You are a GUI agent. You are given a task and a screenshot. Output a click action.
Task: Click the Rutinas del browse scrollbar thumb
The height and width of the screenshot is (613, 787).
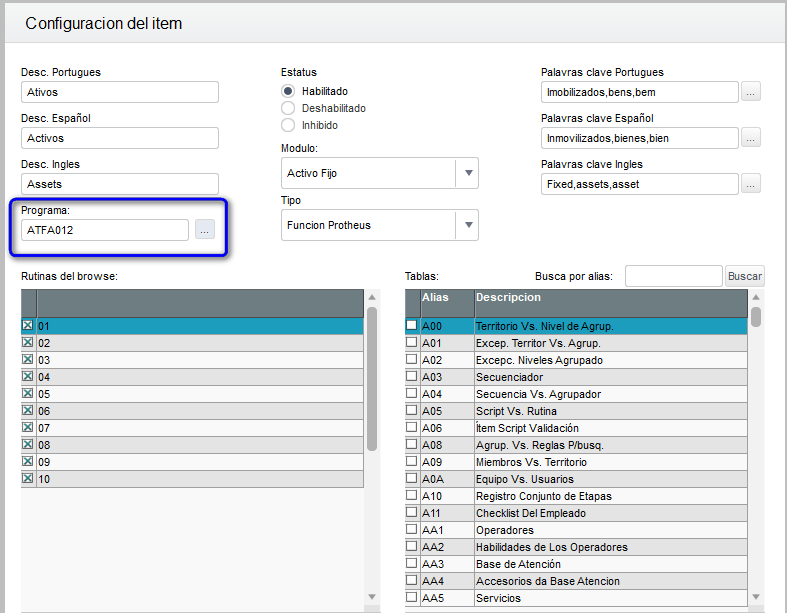click(x=372, y=379)
